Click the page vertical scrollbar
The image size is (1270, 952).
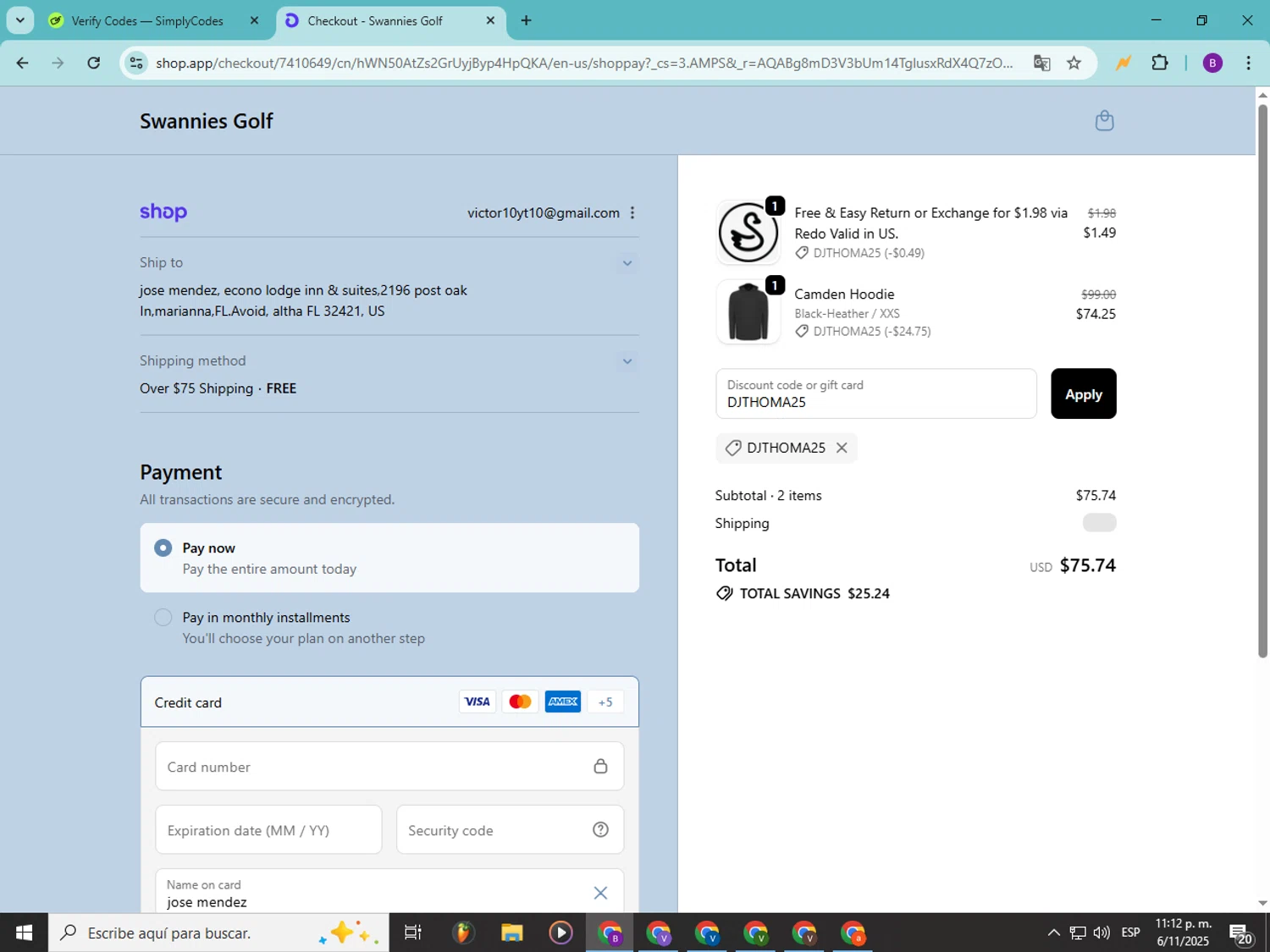pyautogui.click(x=1262, y=381)
